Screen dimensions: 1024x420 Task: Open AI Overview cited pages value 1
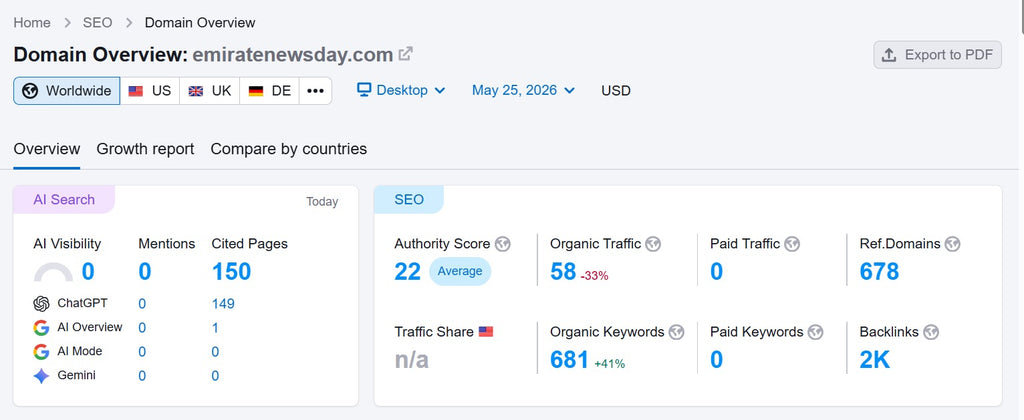[215, 328]
